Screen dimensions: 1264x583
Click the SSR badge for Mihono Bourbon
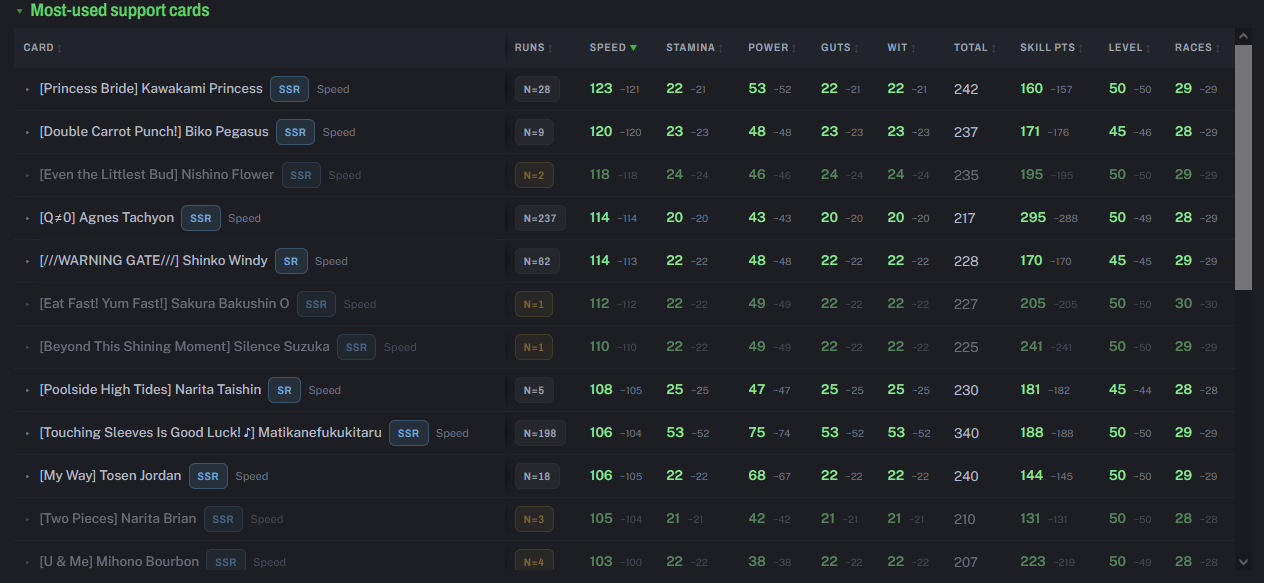226,562
